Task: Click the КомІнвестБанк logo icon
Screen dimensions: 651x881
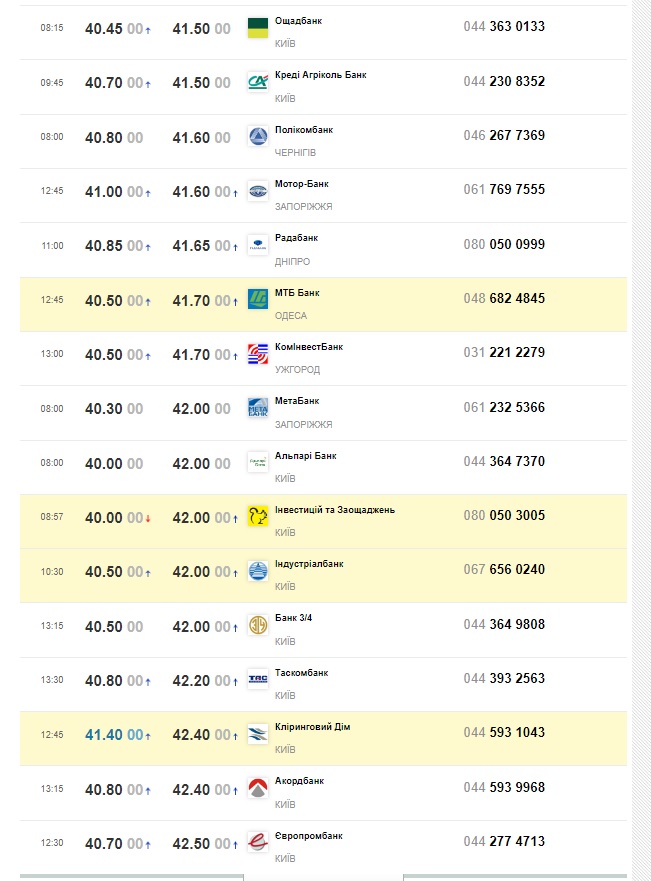Action: pos(258,354)
